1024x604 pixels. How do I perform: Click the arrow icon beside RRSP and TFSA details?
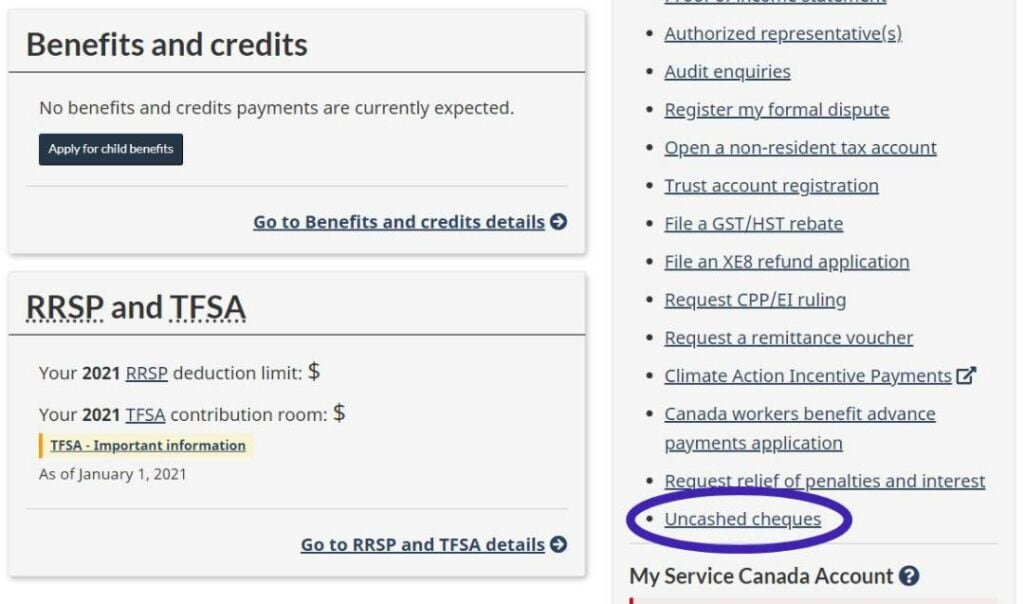[x=559, y=545]
